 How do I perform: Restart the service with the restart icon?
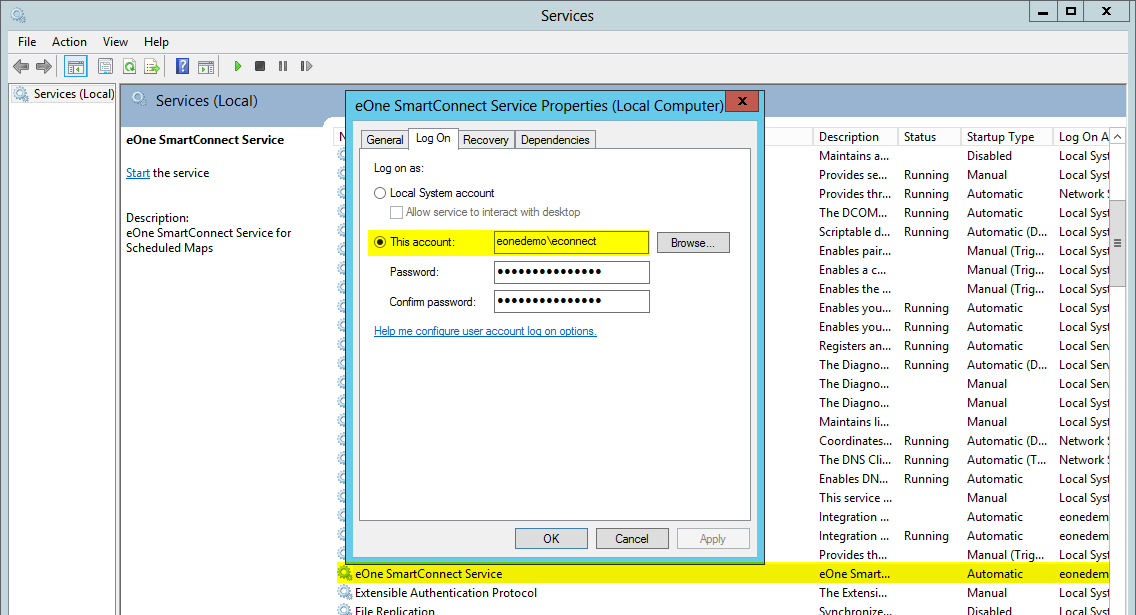(306, 66)
